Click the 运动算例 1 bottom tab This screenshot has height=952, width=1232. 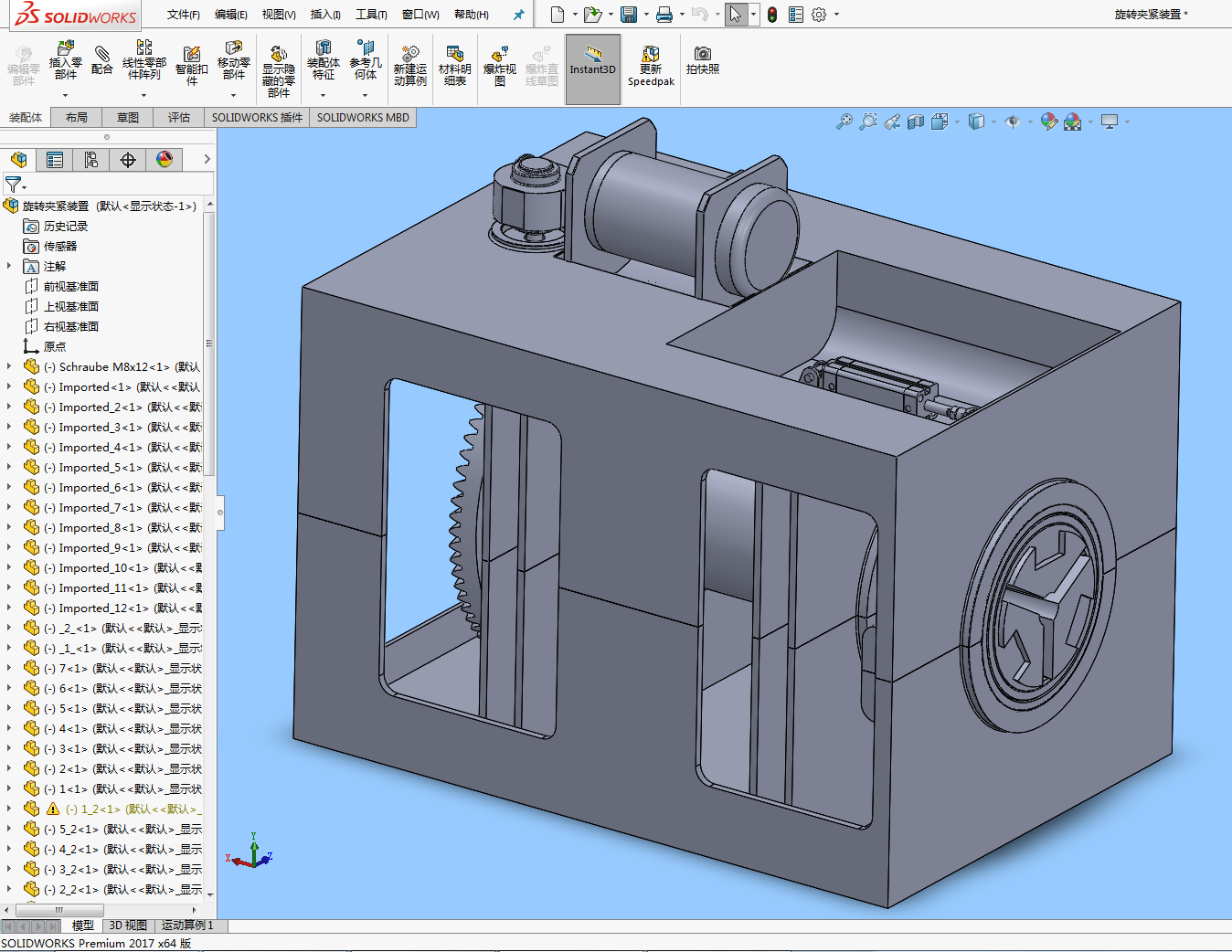[187, 926]
